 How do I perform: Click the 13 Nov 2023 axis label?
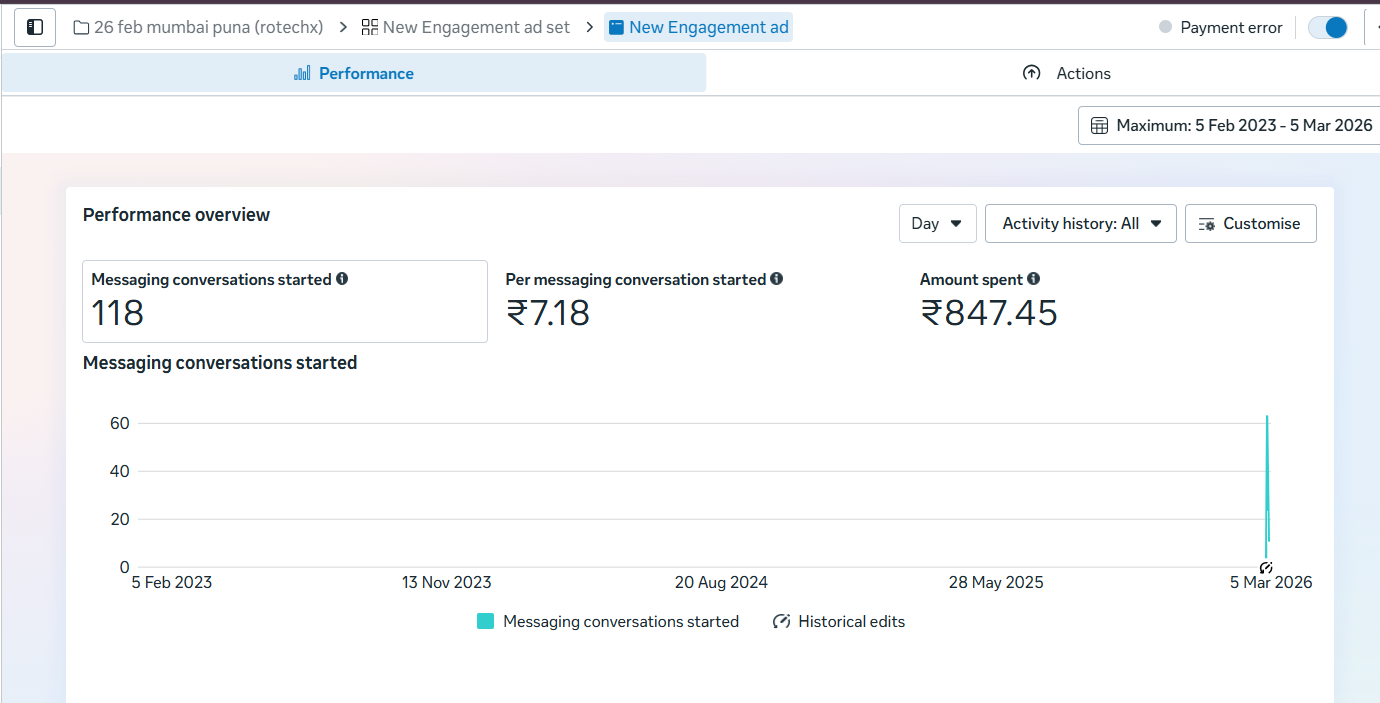click(x=447, y=582)
